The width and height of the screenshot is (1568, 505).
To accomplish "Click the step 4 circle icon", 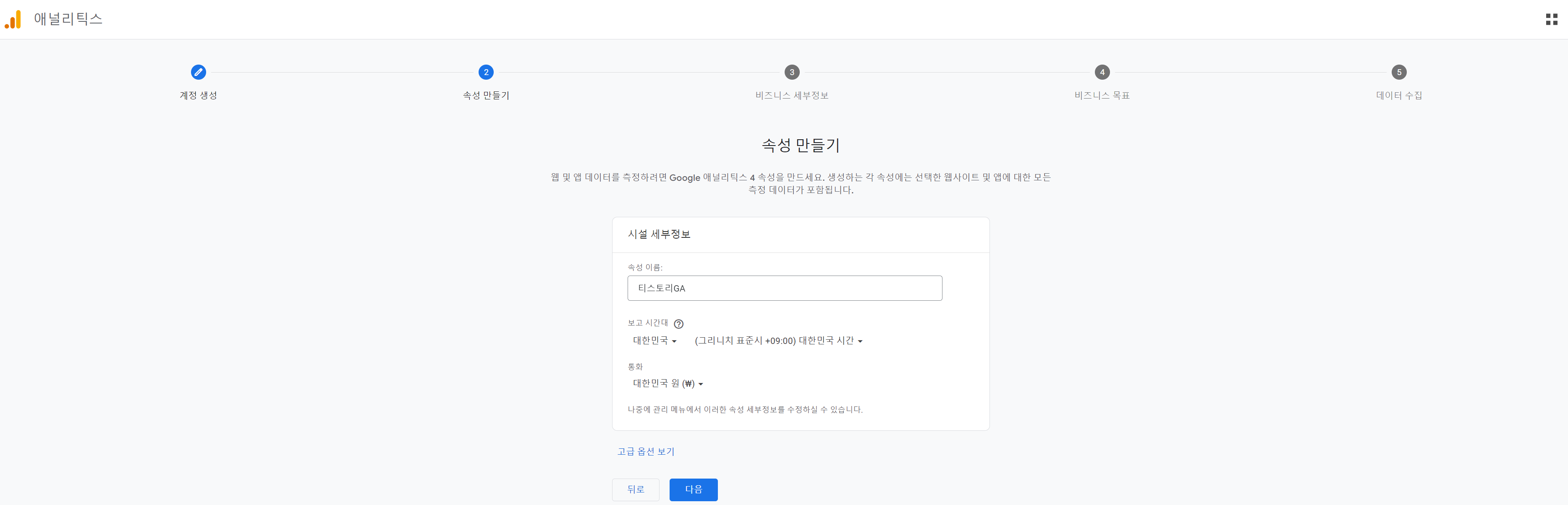I will pyautogui.click(x=1102, y=73).
